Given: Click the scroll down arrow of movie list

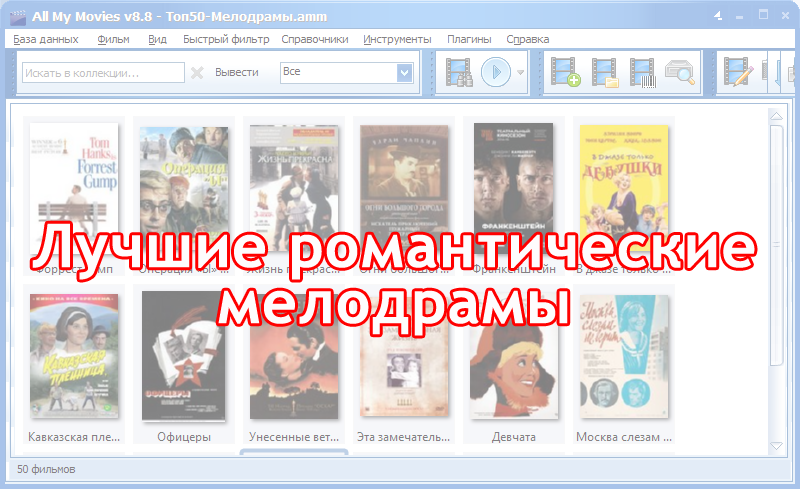Looking at the screenshot, I should [775, 444].
